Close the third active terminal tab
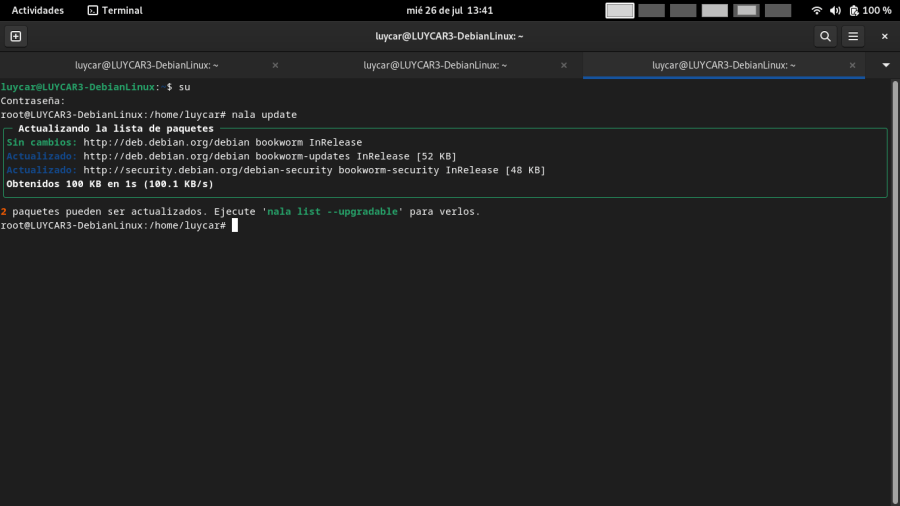The height and width of the screenshot is (506, 900). (852, 65)
